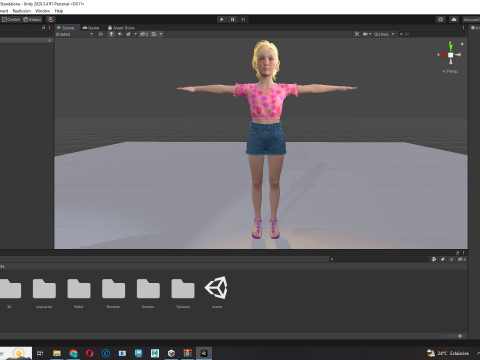480x360 pixels.
Task: Open the grid options dropdown arrow
Action: [x=161, y=34]
